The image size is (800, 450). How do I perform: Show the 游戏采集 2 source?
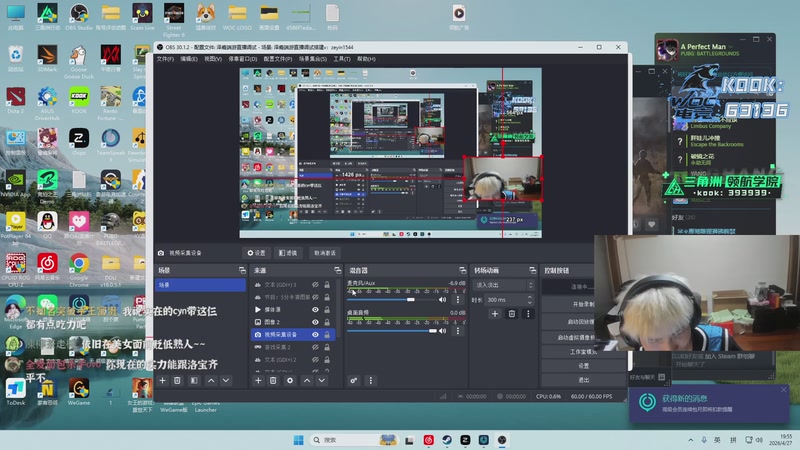click(315, 347)
